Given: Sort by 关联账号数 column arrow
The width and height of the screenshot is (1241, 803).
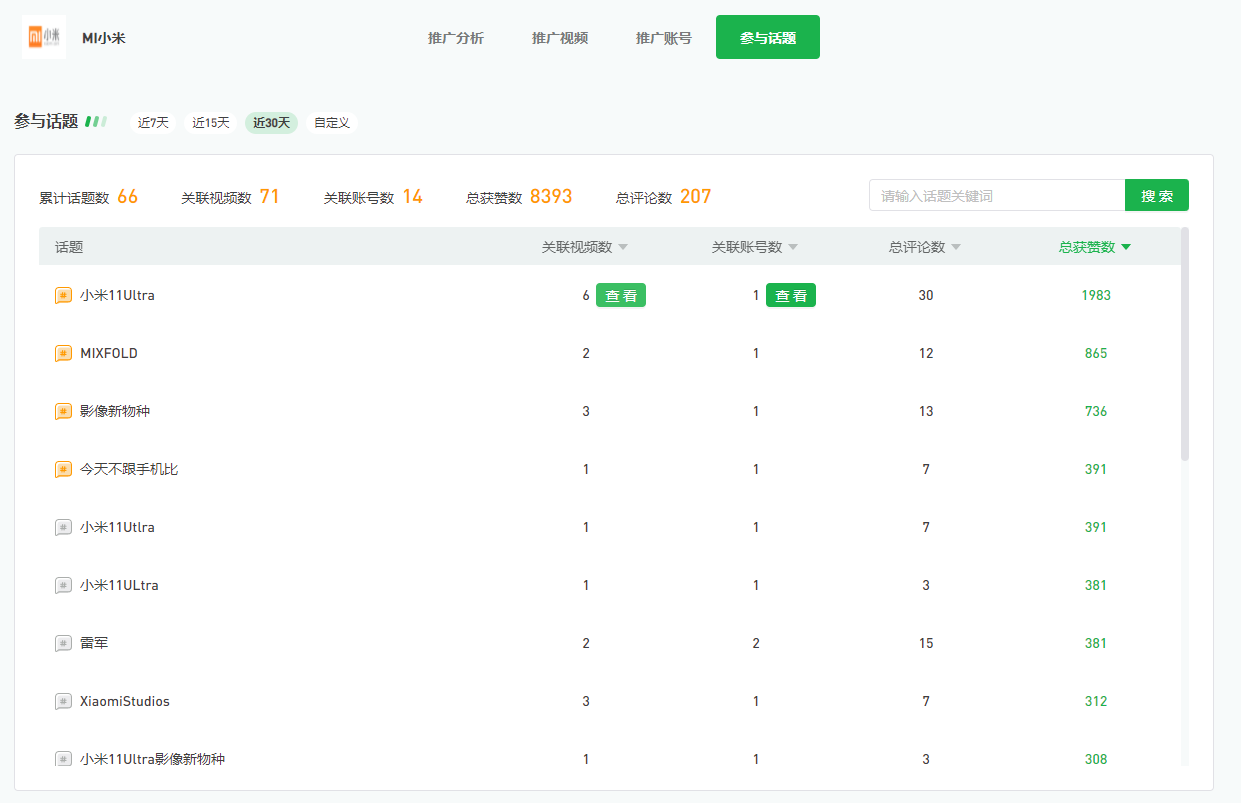Looking at the screenshot, I should click(793, 247).
